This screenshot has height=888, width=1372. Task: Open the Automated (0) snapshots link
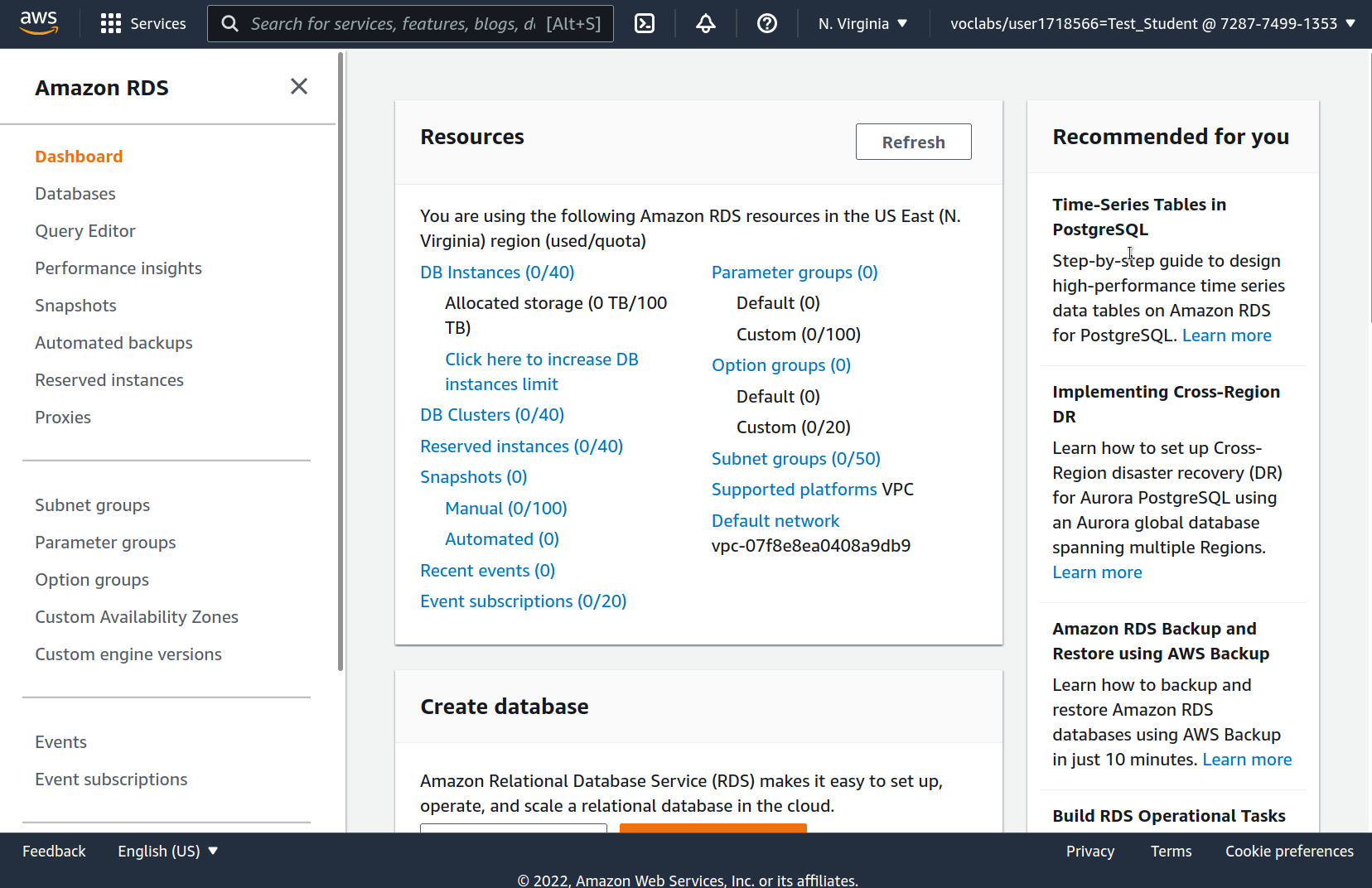(x=502, y=539)
